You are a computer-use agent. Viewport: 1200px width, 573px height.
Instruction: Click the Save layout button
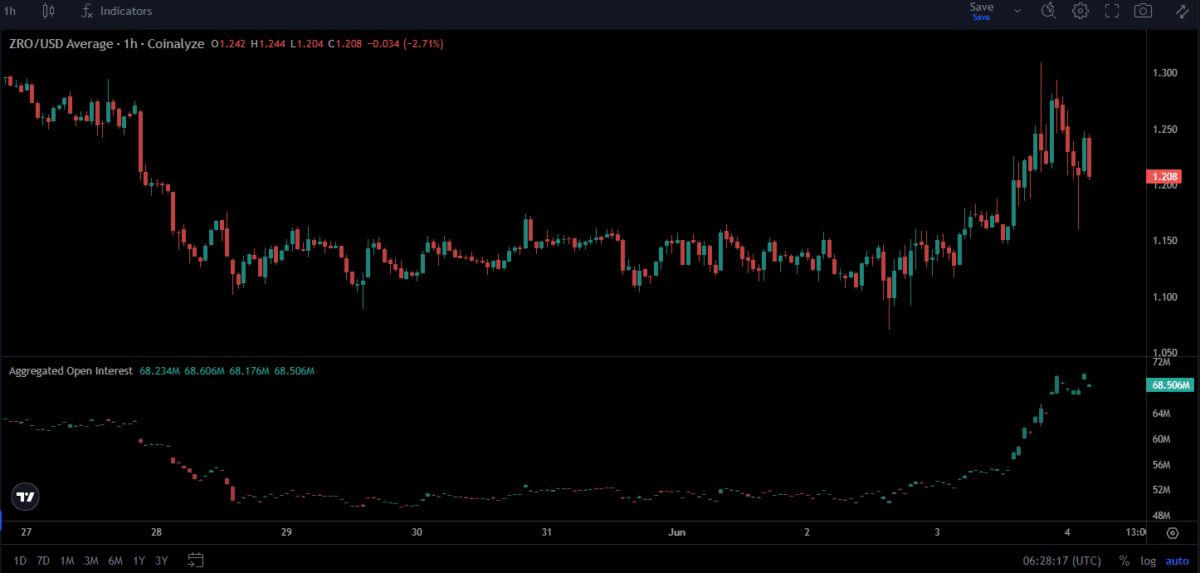981,11
